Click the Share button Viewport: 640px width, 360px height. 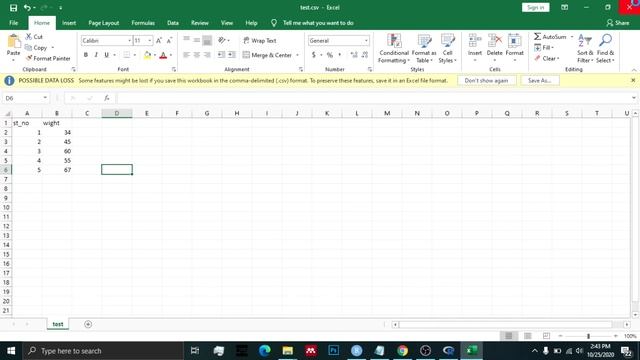click(x=618, y=23)
